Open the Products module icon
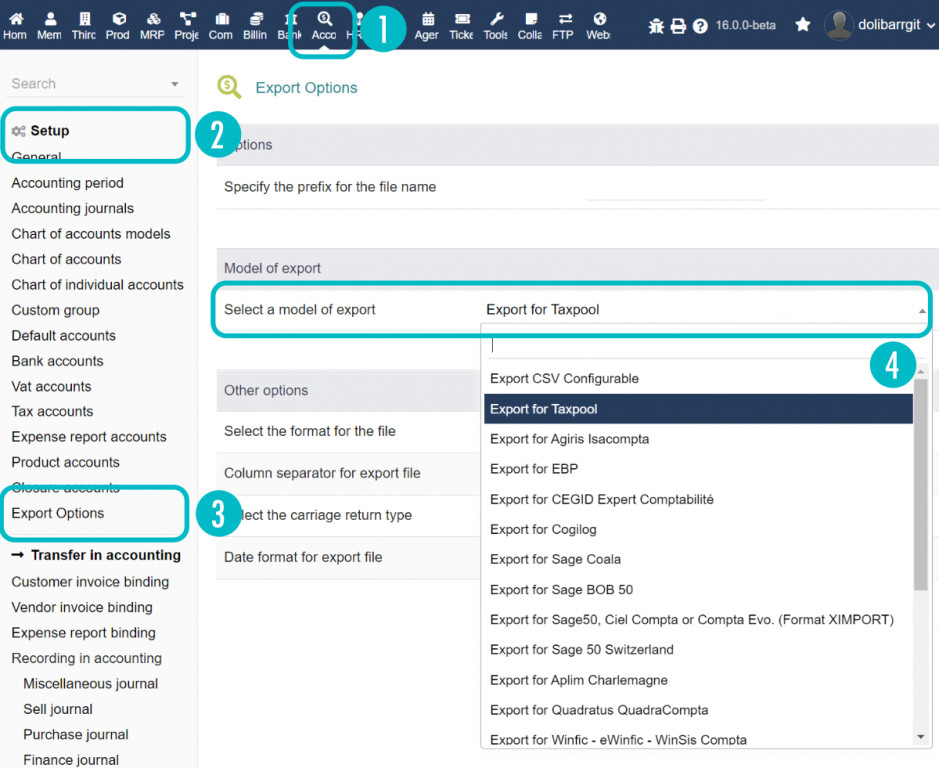Viewport: 939px width, 768px height. pos(118,24)
